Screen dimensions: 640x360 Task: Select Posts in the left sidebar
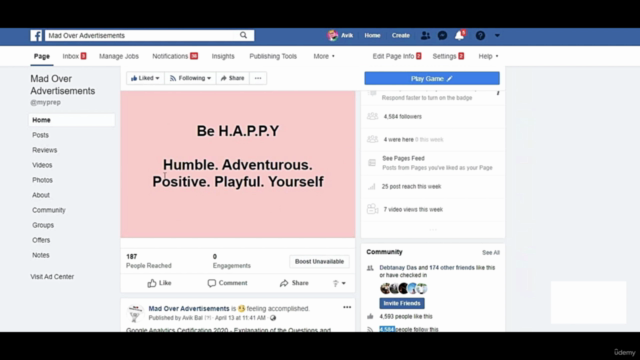point(40,135)
